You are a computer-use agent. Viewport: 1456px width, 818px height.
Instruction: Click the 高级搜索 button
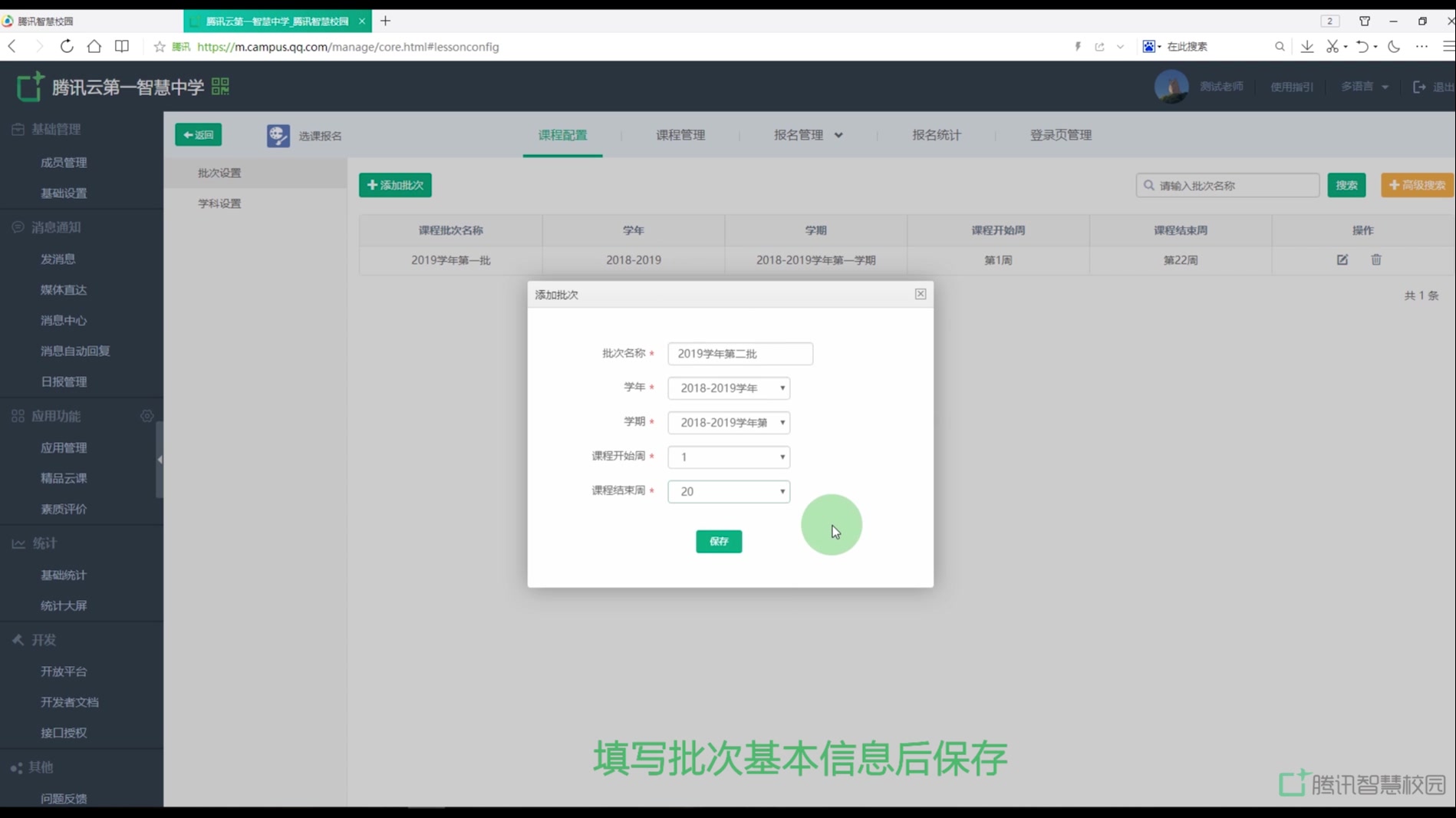[x=1417, y=185]
